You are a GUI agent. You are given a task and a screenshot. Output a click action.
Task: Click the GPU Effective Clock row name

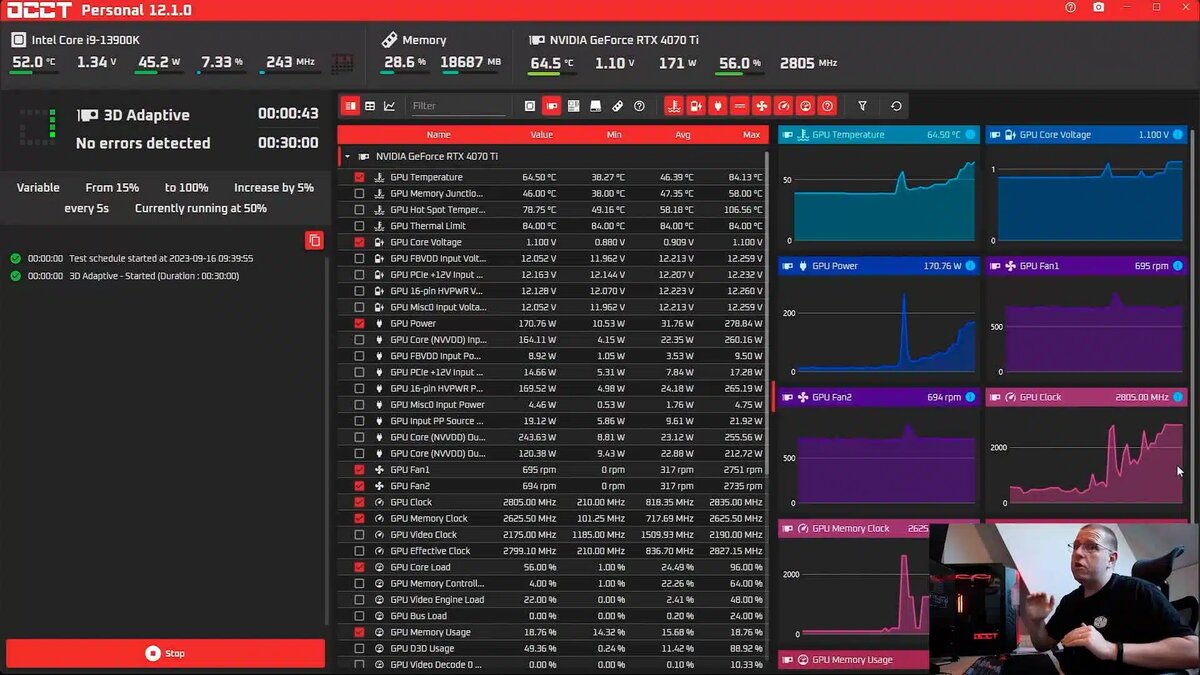point(430,551)
